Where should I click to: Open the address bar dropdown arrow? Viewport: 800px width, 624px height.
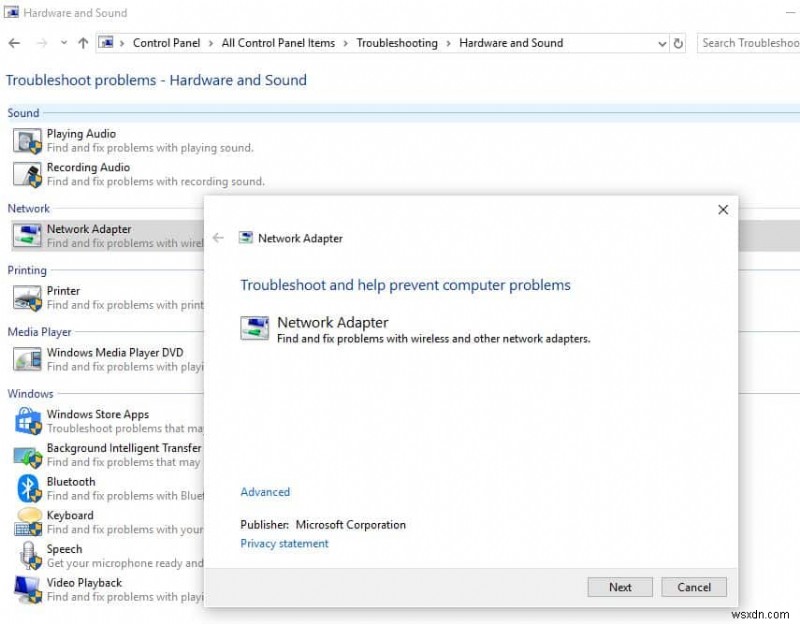tap(662, 43)
